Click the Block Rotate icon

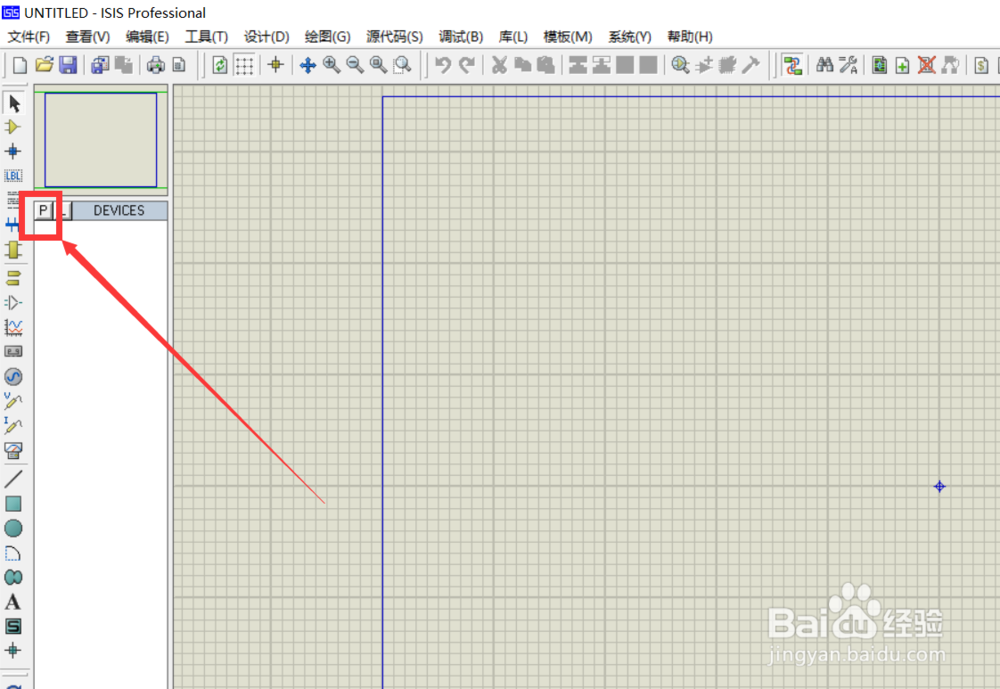pyautogui.click(x=625, y=65)
